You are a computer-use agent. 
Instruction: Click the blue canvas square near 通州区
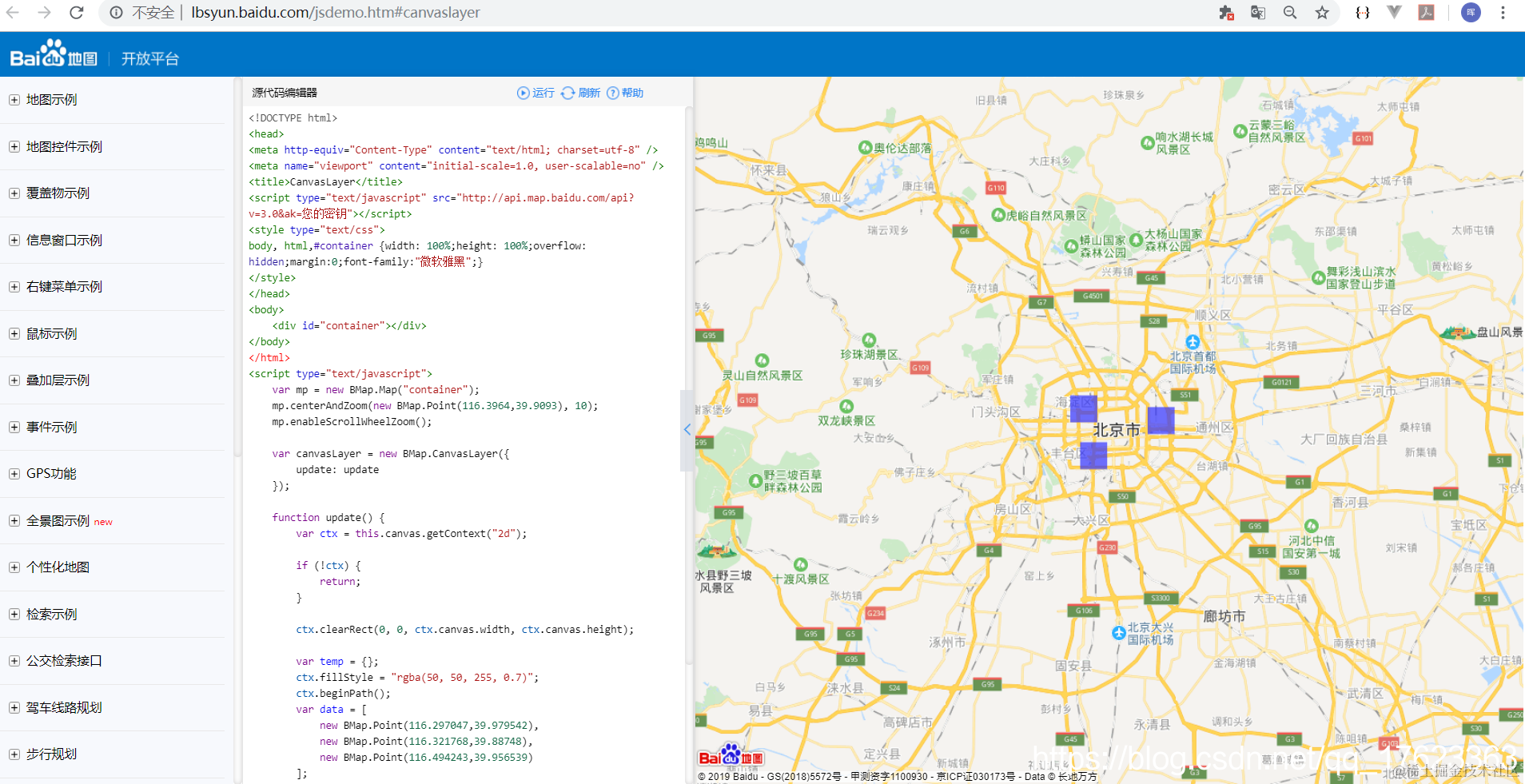[1161, 420]
